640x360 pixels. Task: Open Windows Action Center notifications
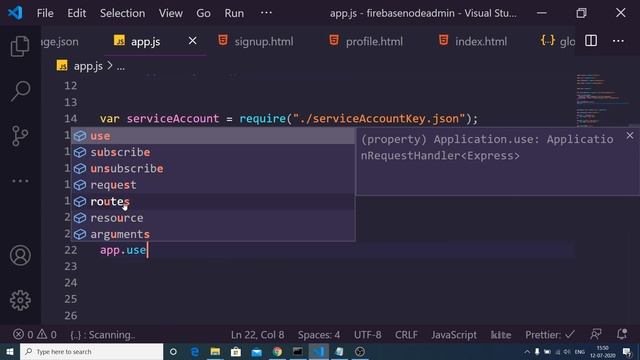tap(627, 352)
